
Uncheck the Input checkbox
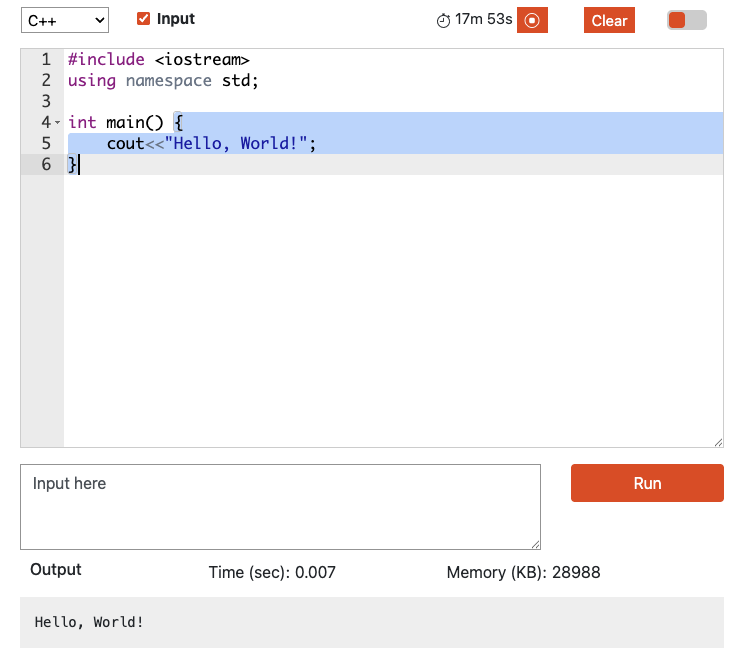pyautogui.click(x=143, y=19)
